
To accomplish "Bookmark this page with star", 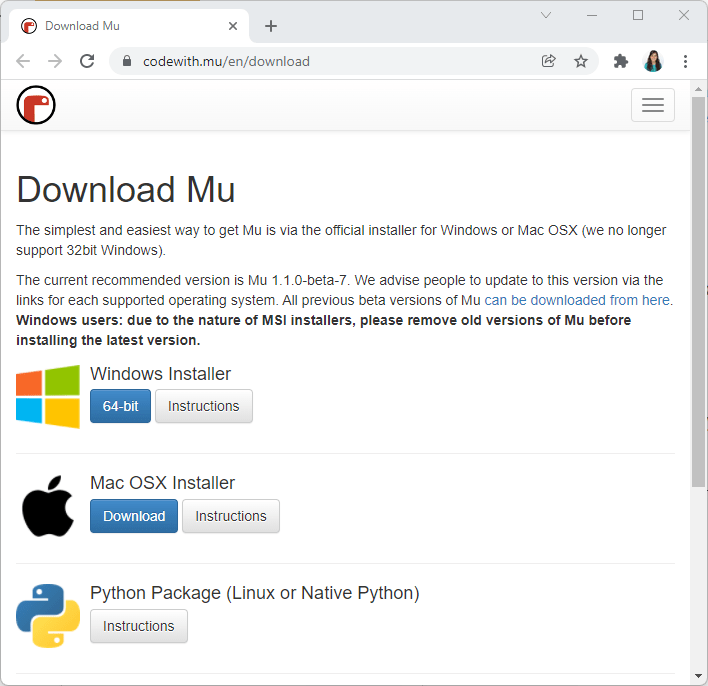I will coord(581,61).
